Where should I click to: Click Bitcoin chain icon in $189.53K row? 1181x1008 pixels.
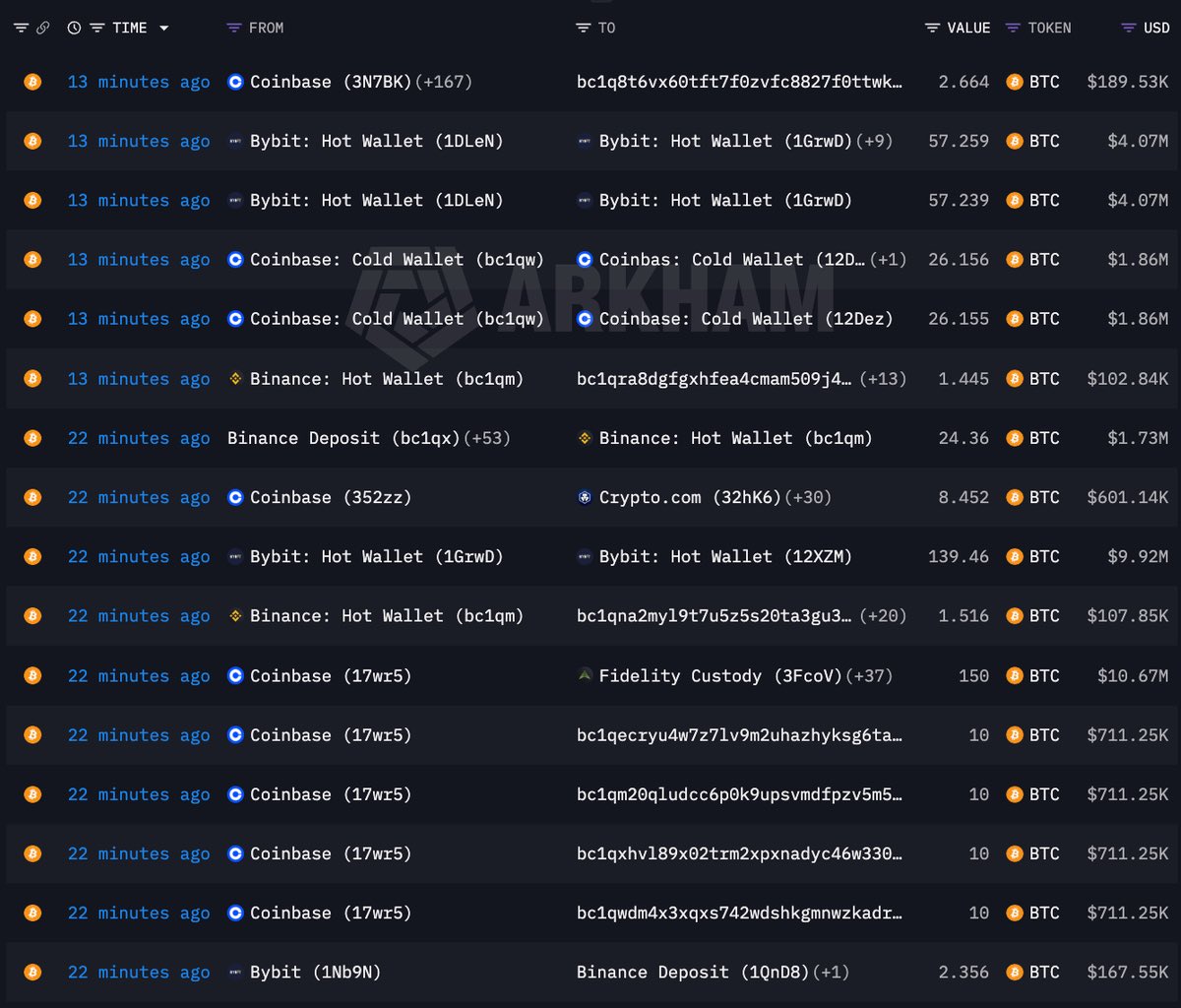(x=32, y=82)
